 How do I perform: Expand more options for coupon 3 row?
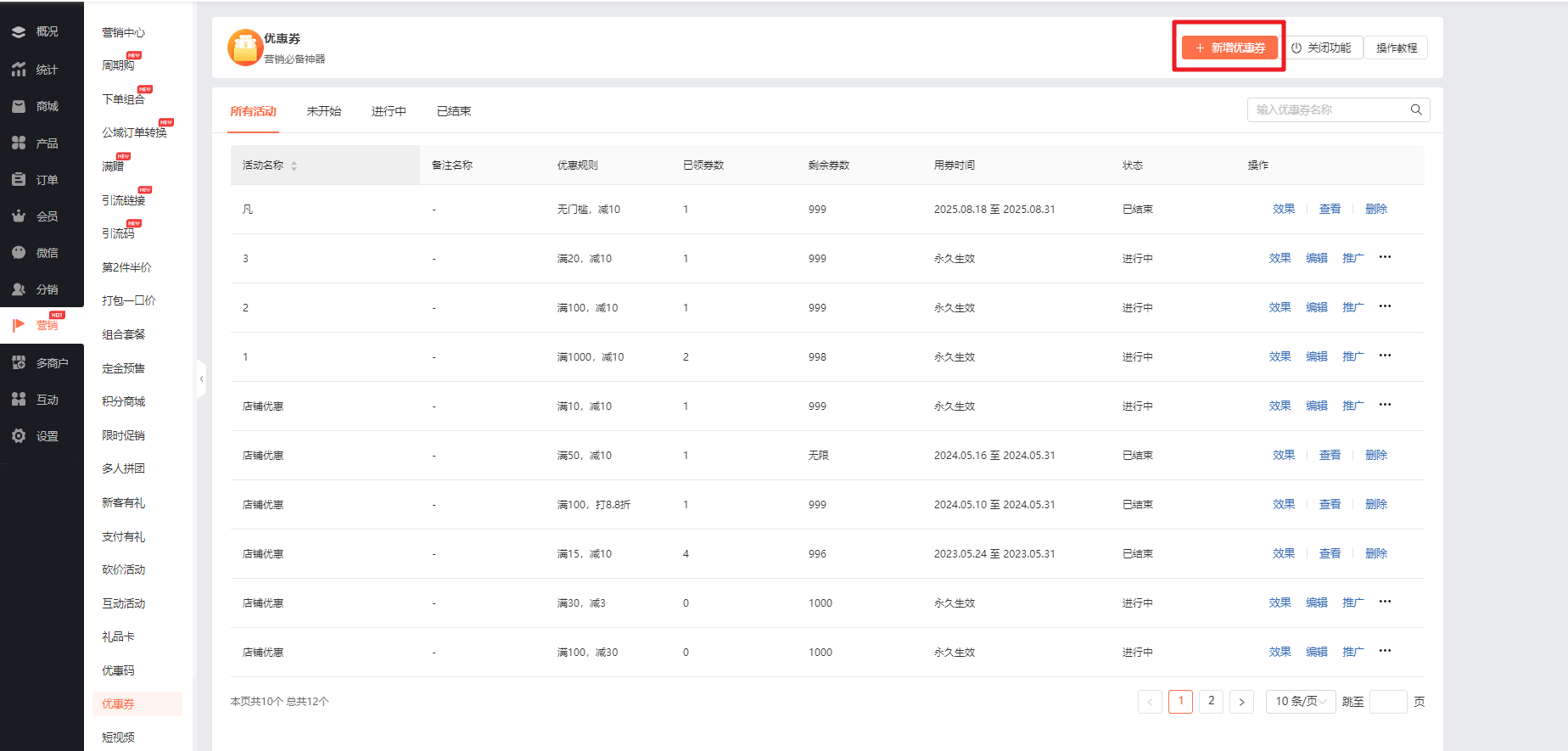pyautogui.click(x=1385, y=257)
